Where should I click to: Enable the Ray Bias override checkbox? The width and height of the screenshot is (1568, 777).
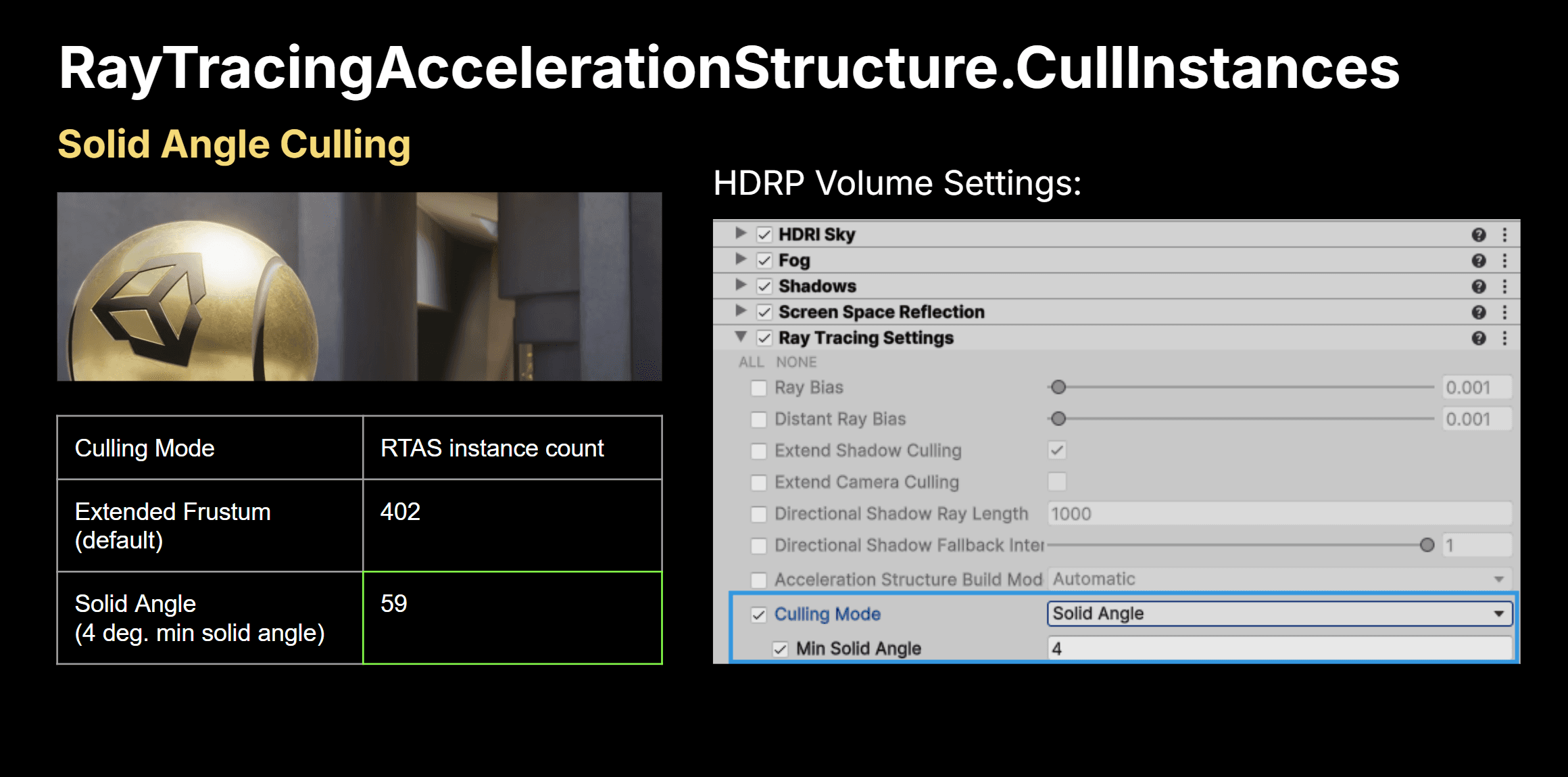point(758,387)
